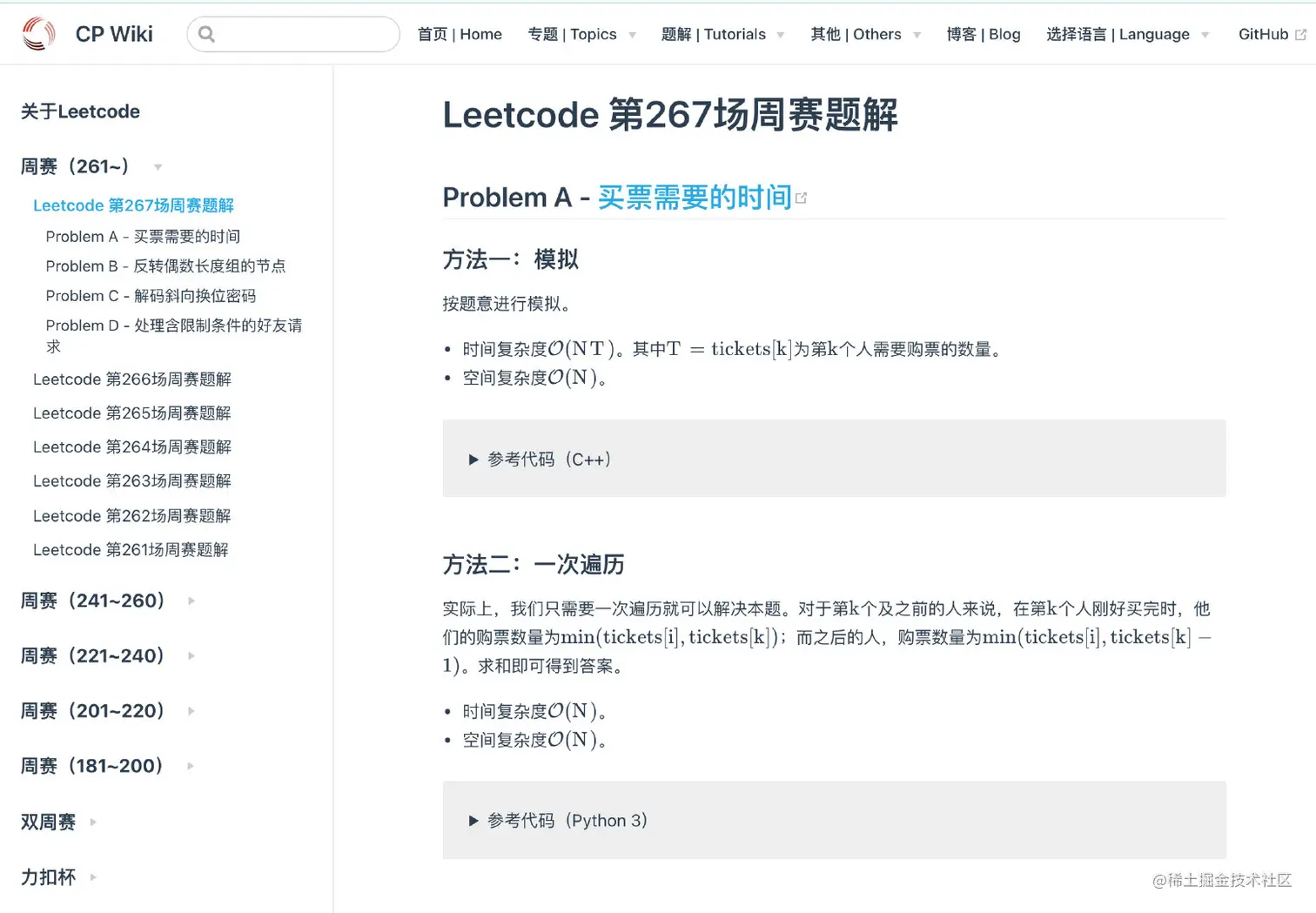Open 博客 | Blog page
The height and width of the screenshot is (913, 1316).
pyautogui.click(x=984, y=34)
